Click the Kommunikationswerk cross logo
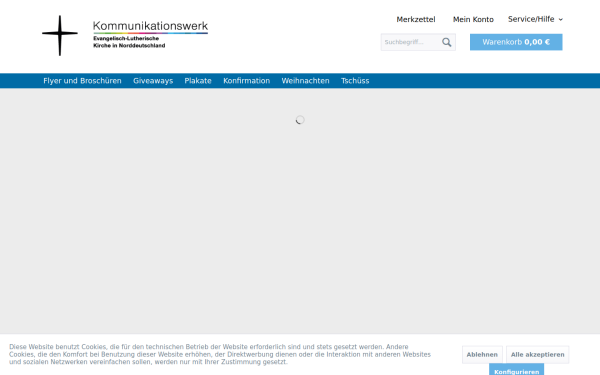 [60, 35]
